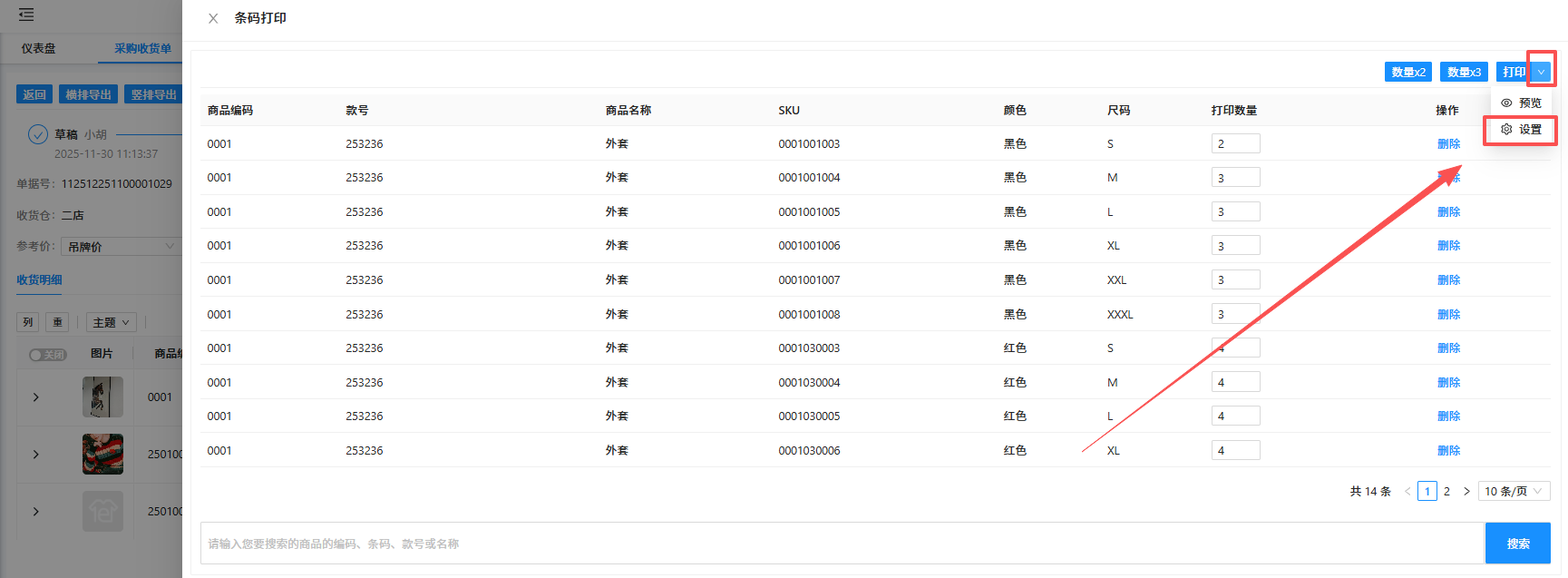Close the 条码打印 drawer with the X
The height and width of the screenshot is (578, 1568).
[x=213, y=18]
